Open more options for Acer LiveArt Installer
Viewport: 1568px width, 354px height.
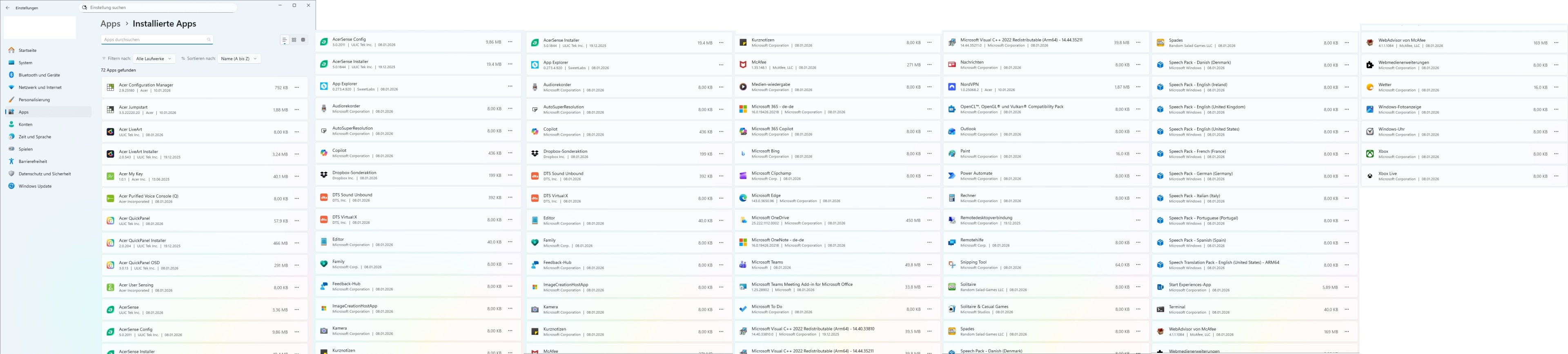297,154
